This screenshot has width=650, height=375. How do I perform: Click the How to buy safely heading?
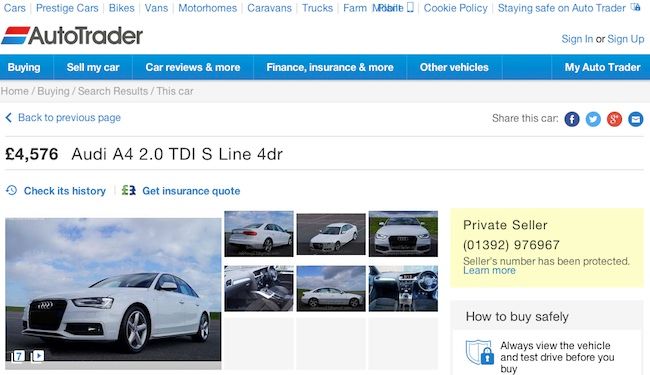[517, 317]
